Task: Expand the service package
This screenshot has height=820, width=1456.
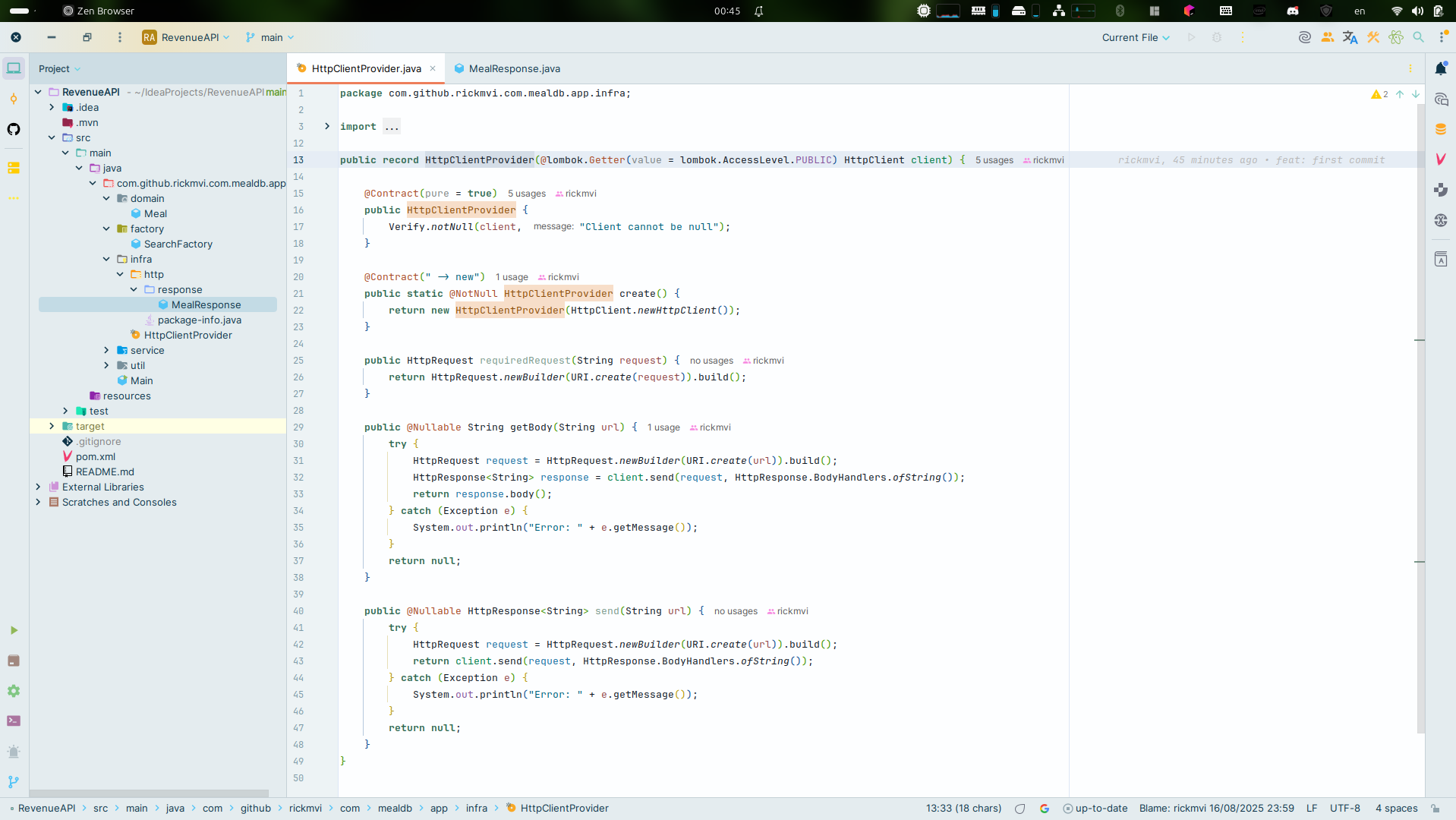Action: pos(106,350)
